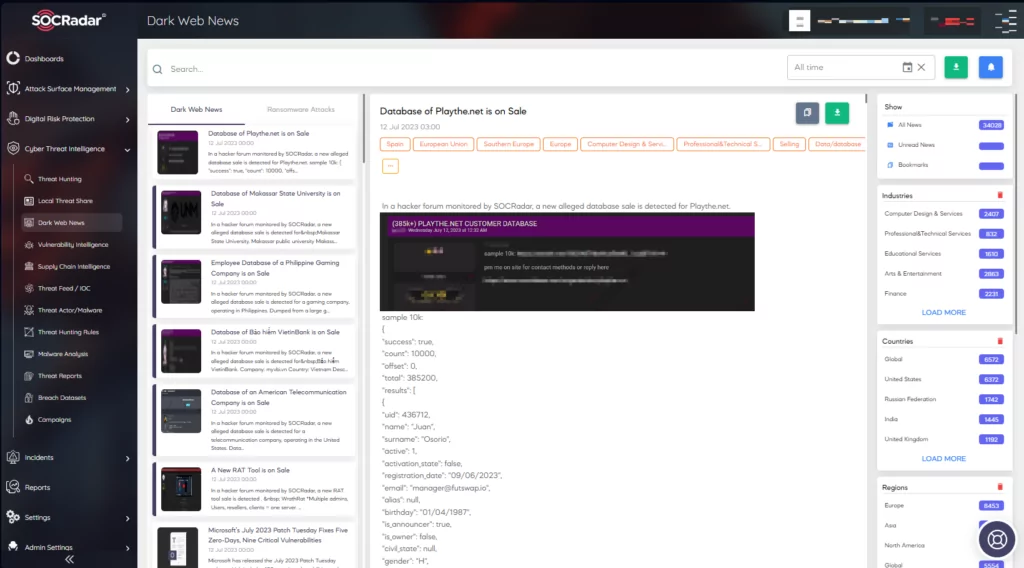Open Threat Hunting Rules item

pos(68,332)
